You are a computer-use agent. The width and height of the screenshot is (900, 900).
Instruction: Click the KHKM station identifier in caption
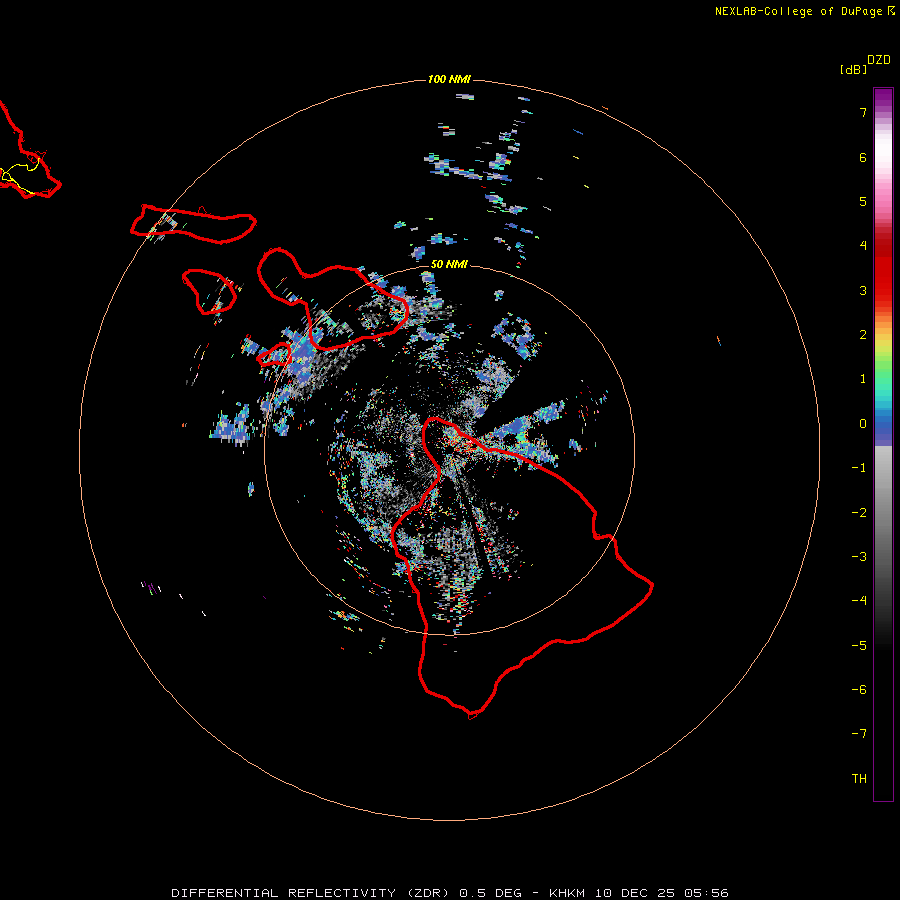point(567,893)
